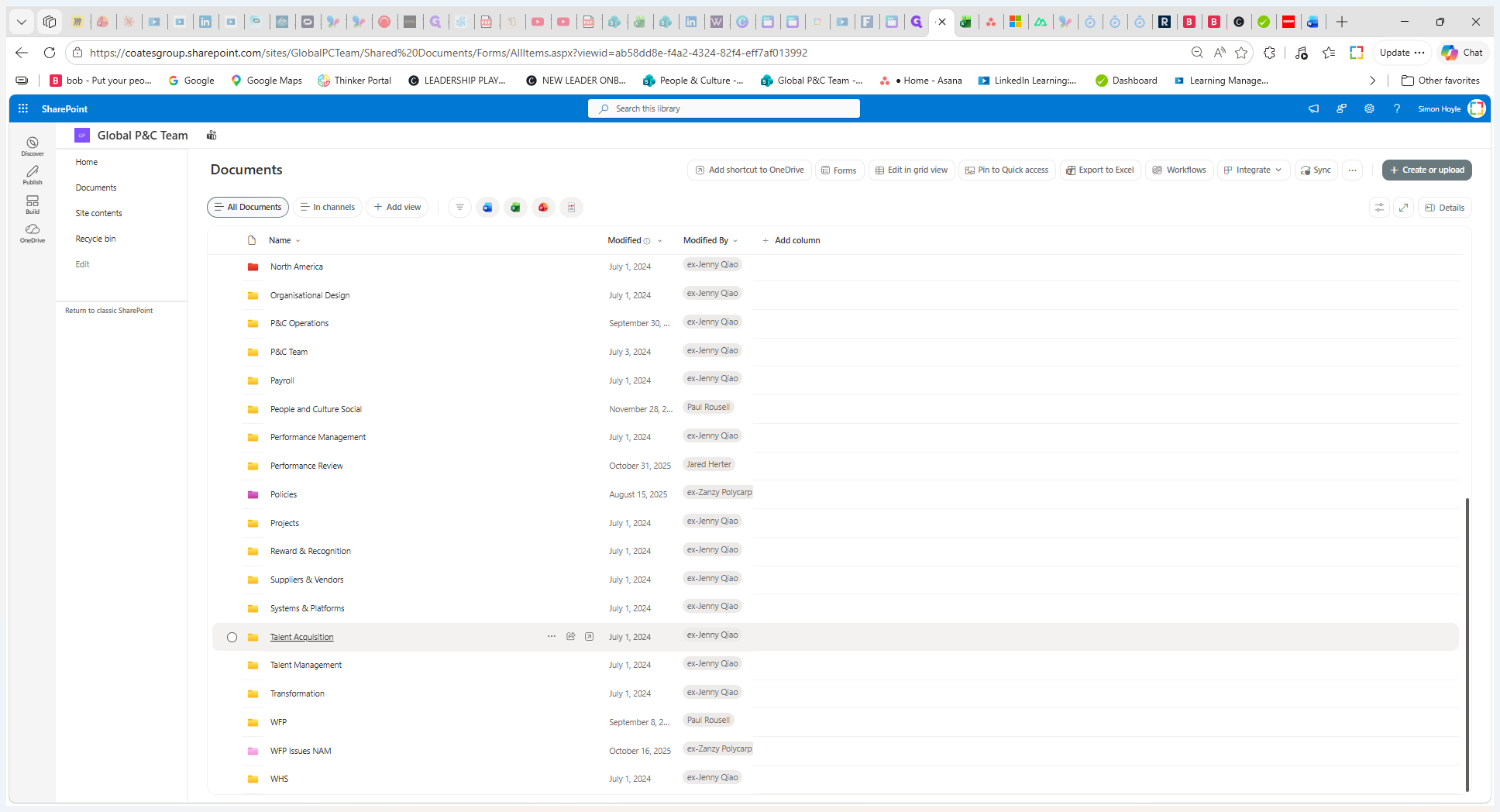The width and height of the screenshot is (1500, 812).
Task: Go to Home in site navigation
Action: (87, 163)
